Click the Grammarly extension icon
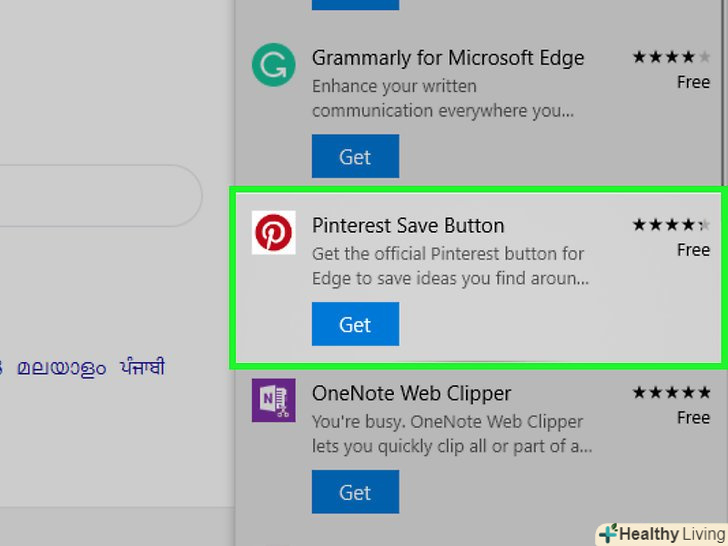 point(273,66)
